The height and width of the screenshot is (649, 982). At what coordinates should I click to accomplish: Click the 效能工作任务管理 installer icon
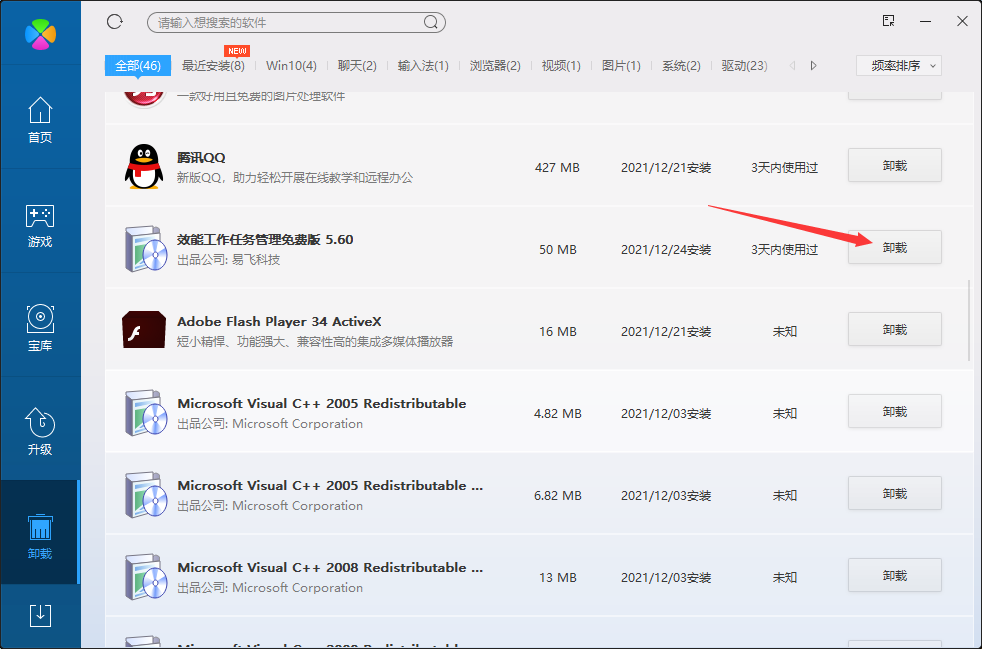pyautogui.click(x=146, y=249)
